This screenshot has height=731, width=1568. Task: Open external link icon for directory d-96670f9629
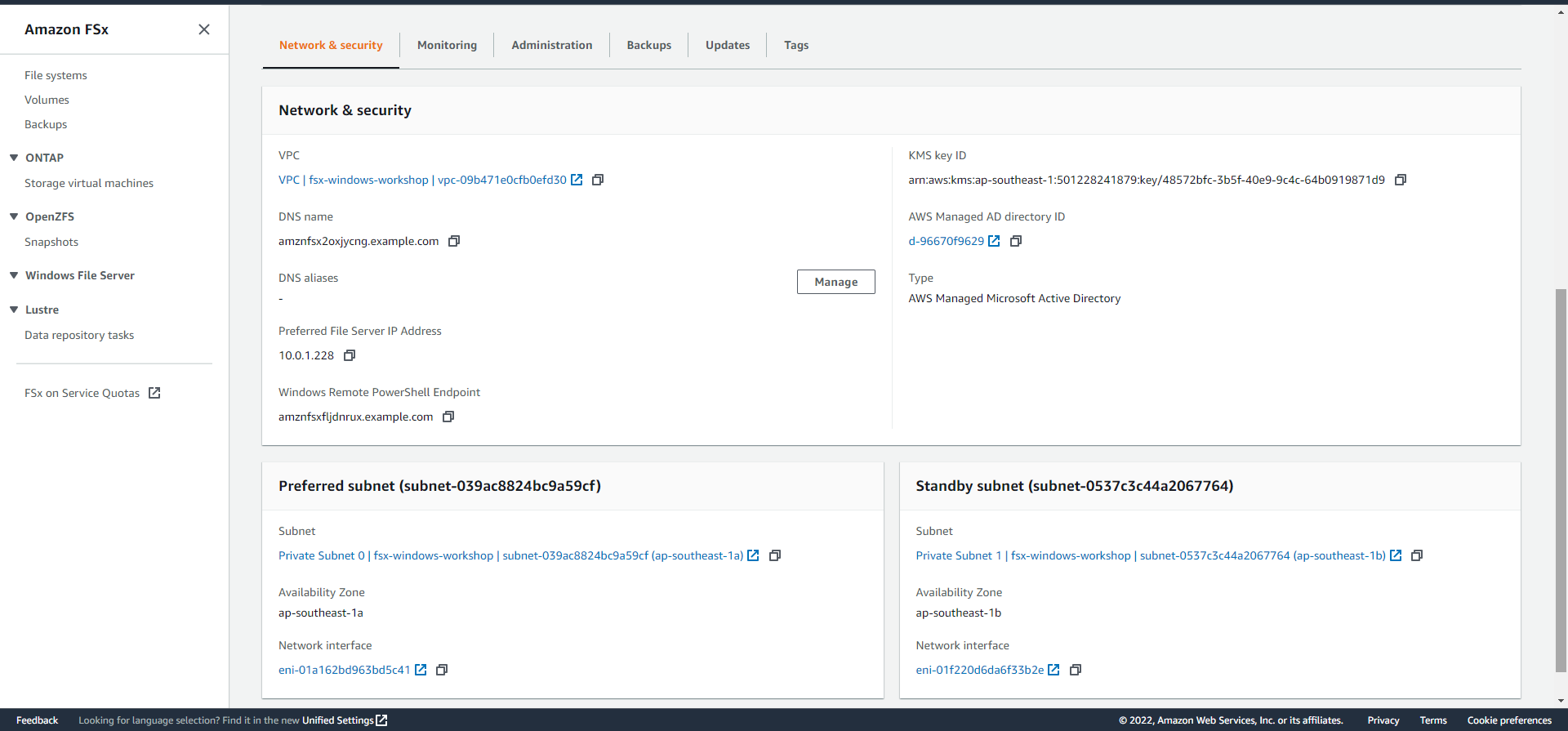[x=994, y=241]
